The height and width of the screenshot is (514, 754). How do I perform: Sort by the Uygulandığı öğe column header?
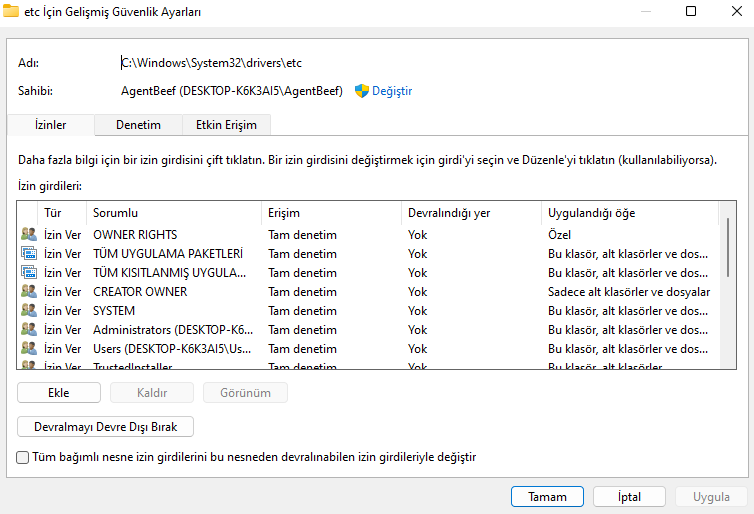coord(630,213)
